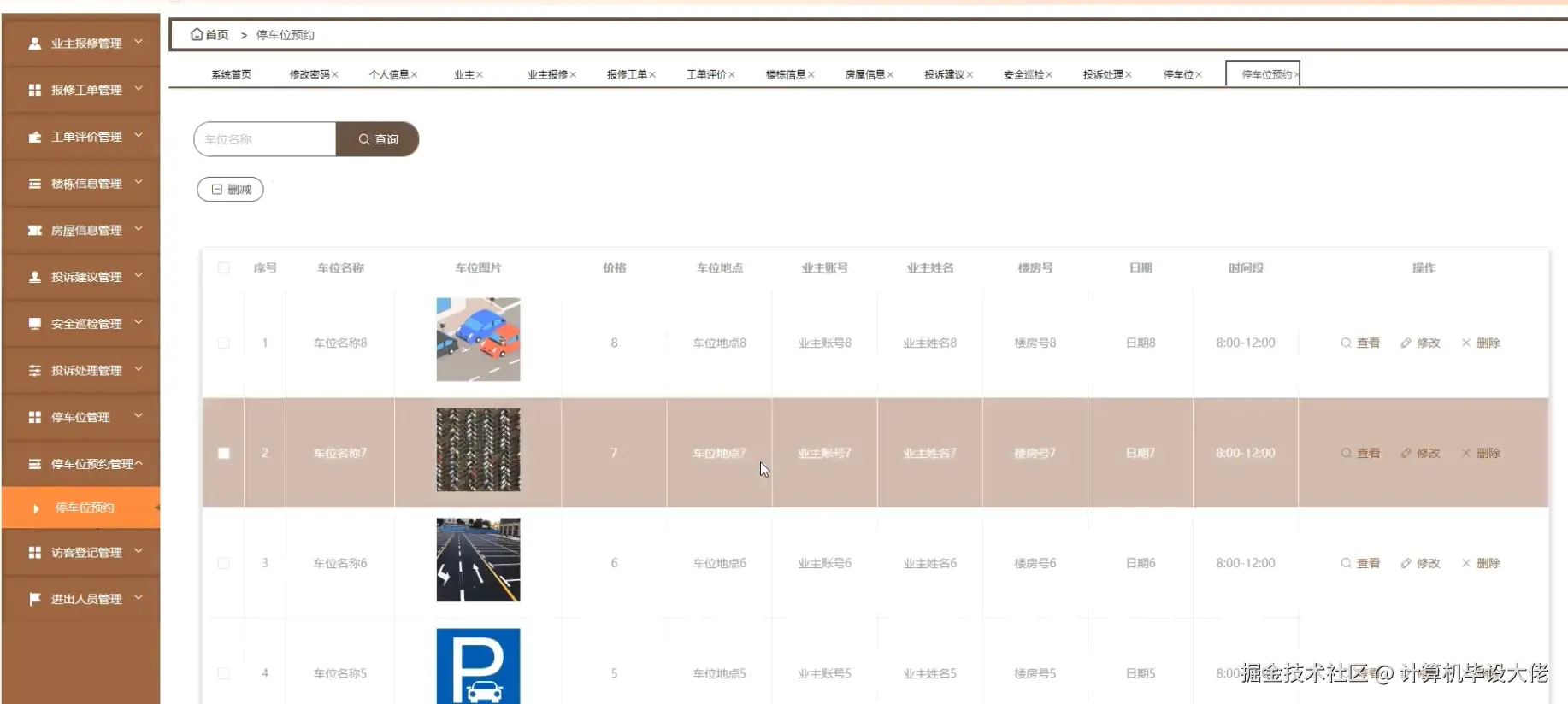
Task: Click the 进出人员管理 flag icon
Action: point(34,599)
